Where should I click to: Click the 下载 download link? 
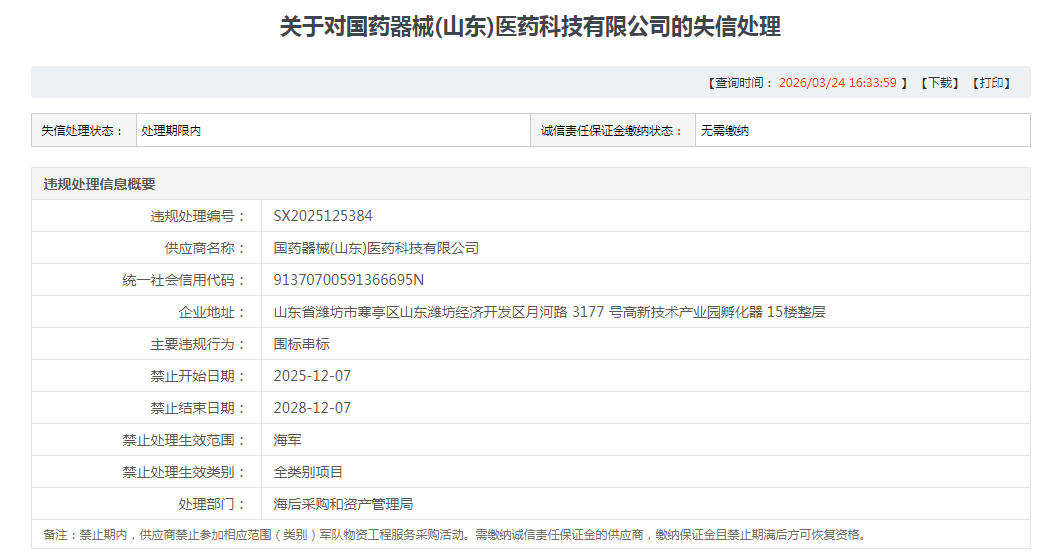tap(939, 83)
